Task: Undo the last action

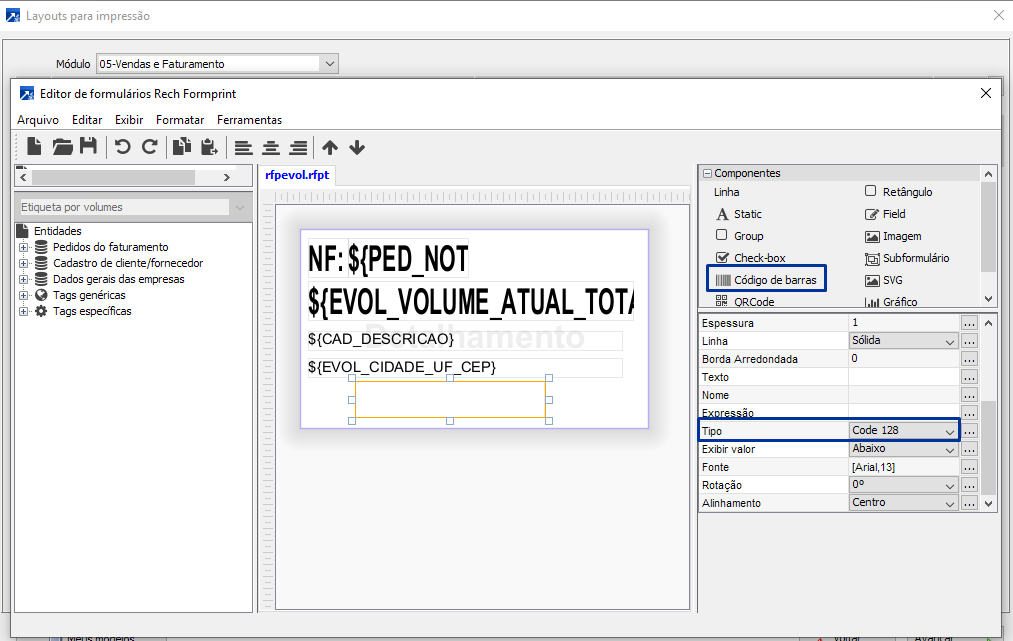Action: coord(122,147)
